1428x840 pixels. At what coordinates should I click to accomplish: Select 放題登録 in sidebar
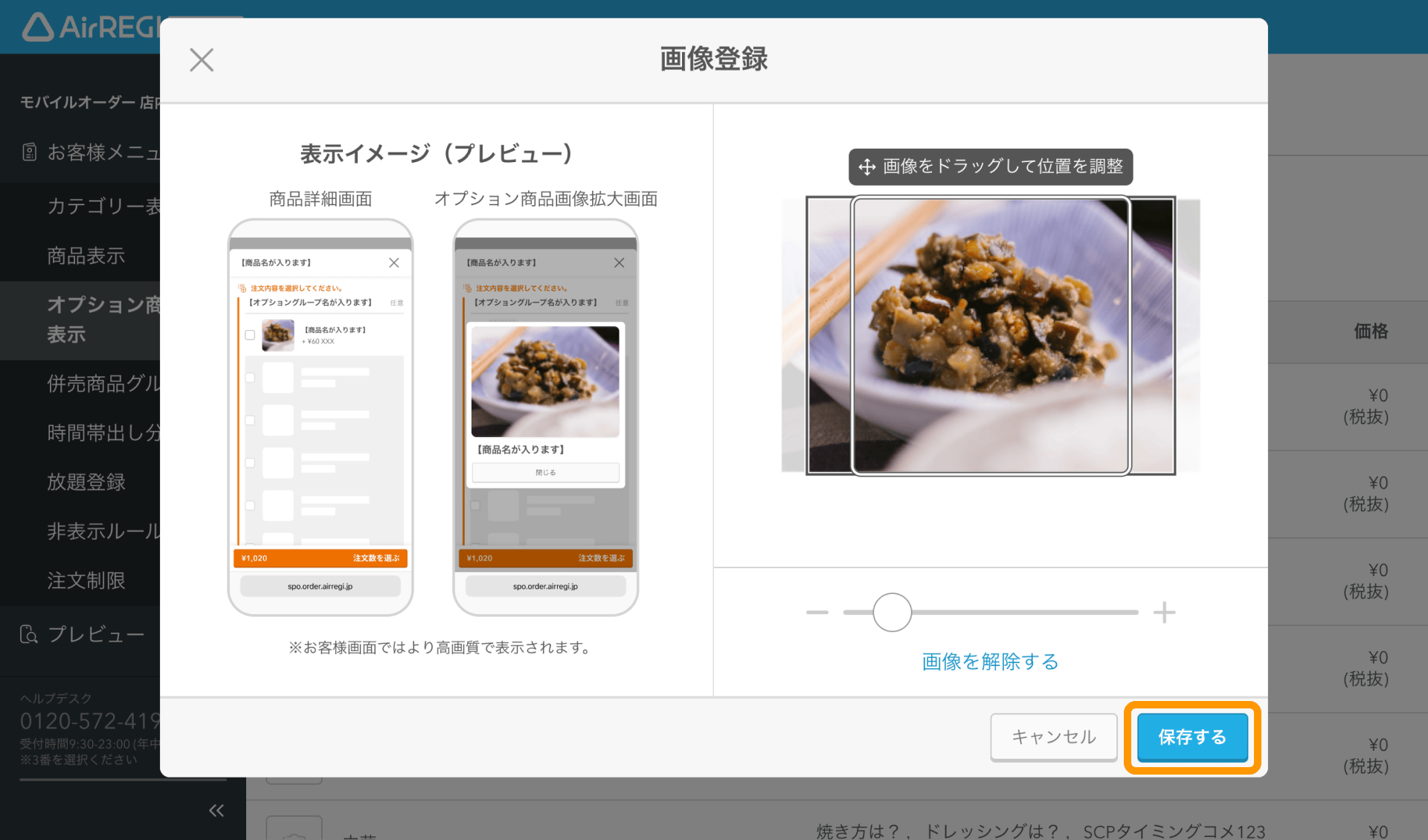pyautogui.click(x=86, y=482)
